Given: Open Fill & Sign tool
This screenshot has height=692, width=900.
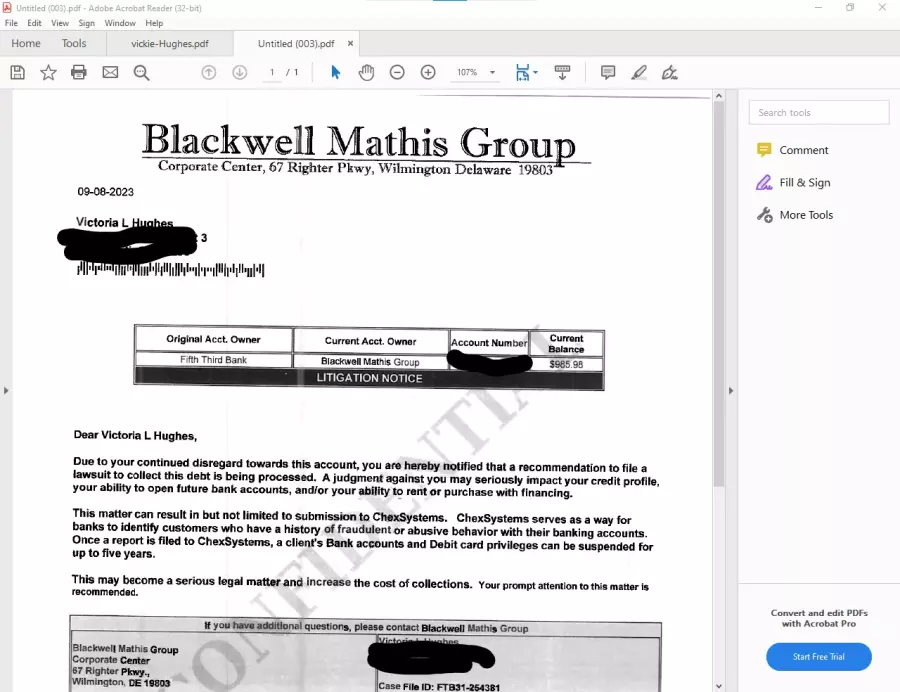Looking at the screenshot, I should 793,182.
